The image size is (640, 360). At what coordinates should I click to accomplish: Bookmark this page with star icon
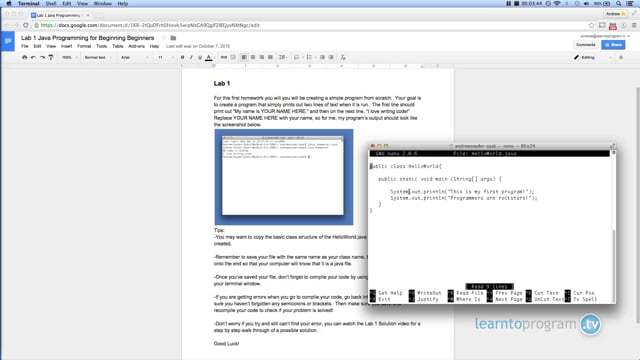tap(591, 25)
